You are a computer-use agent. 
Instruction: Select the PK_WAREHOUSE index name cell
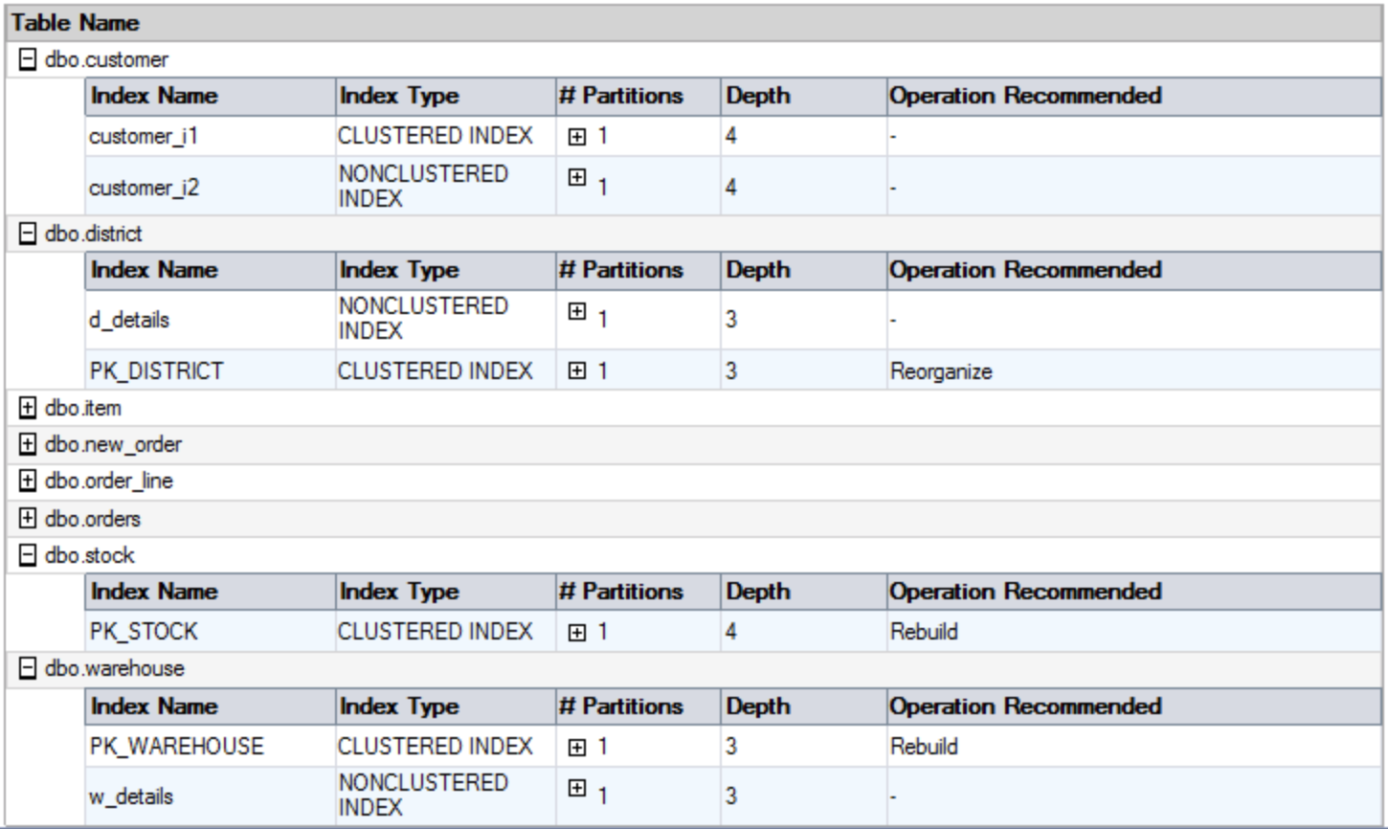(x=210, y=747)
